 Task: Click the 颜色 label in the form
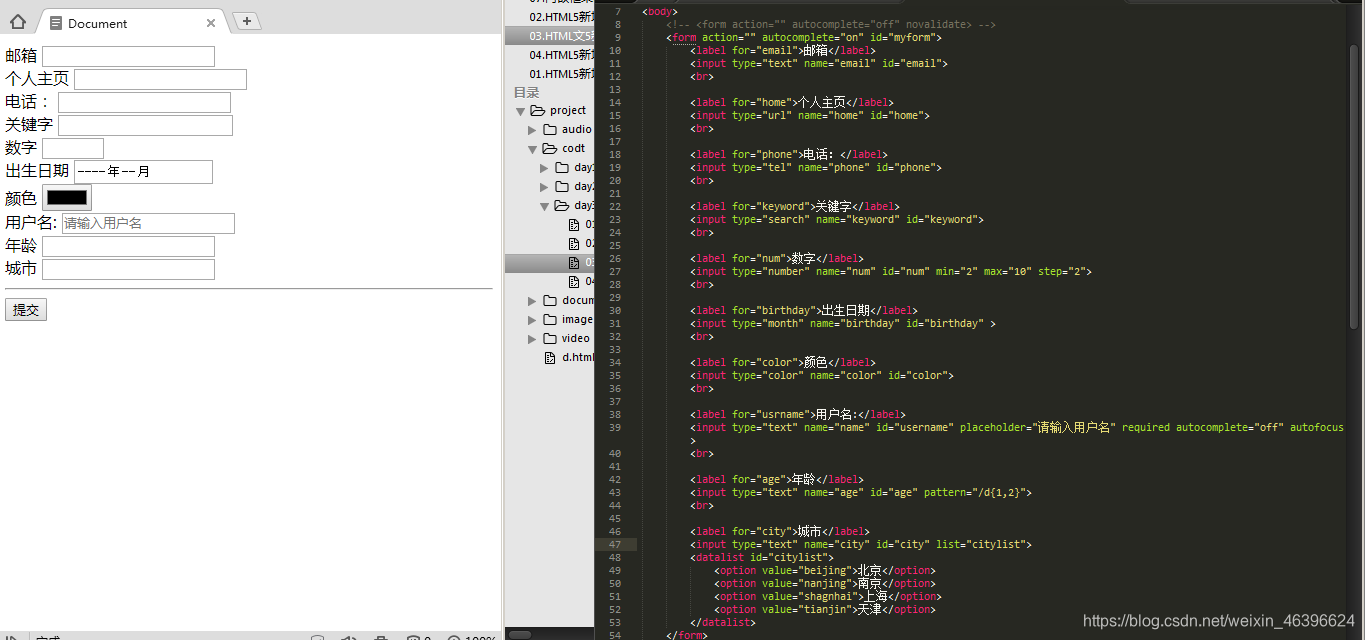coord(21,198)
